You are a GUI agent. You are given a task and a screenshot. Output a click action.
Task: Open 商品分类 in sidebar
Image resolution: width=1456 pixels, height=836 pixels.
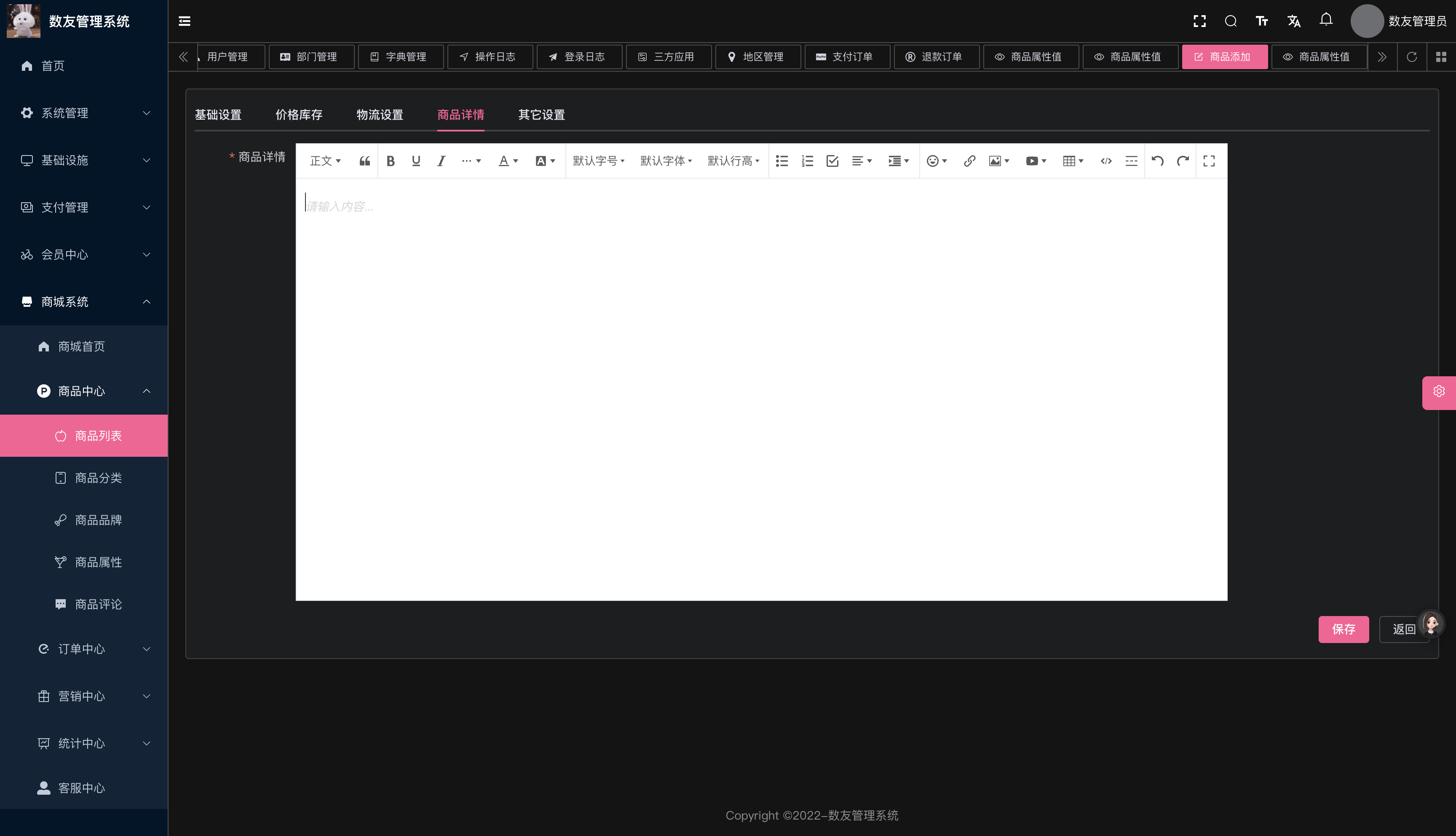coord(84,478)
